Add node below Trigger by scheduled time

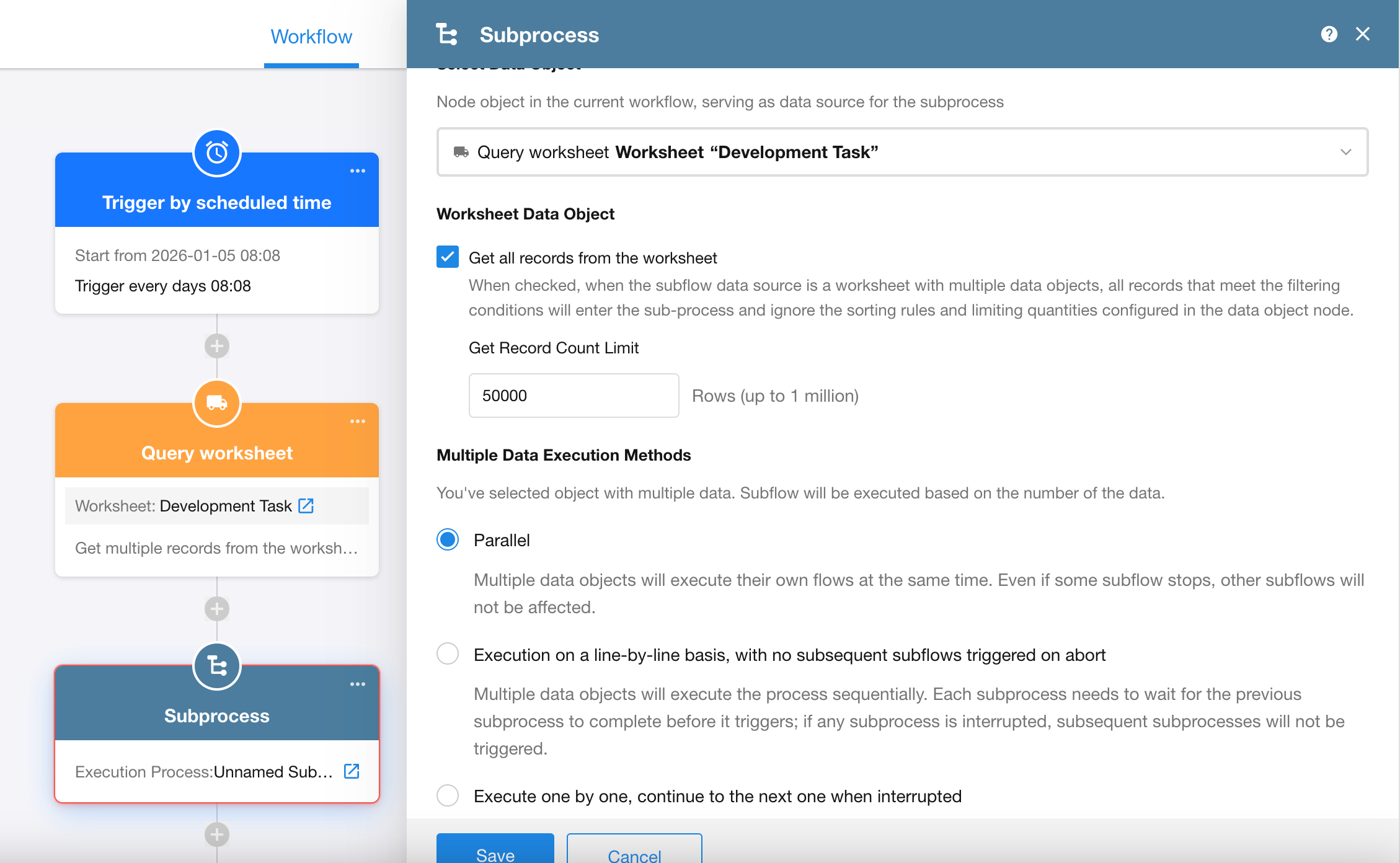tap(216, 346)
